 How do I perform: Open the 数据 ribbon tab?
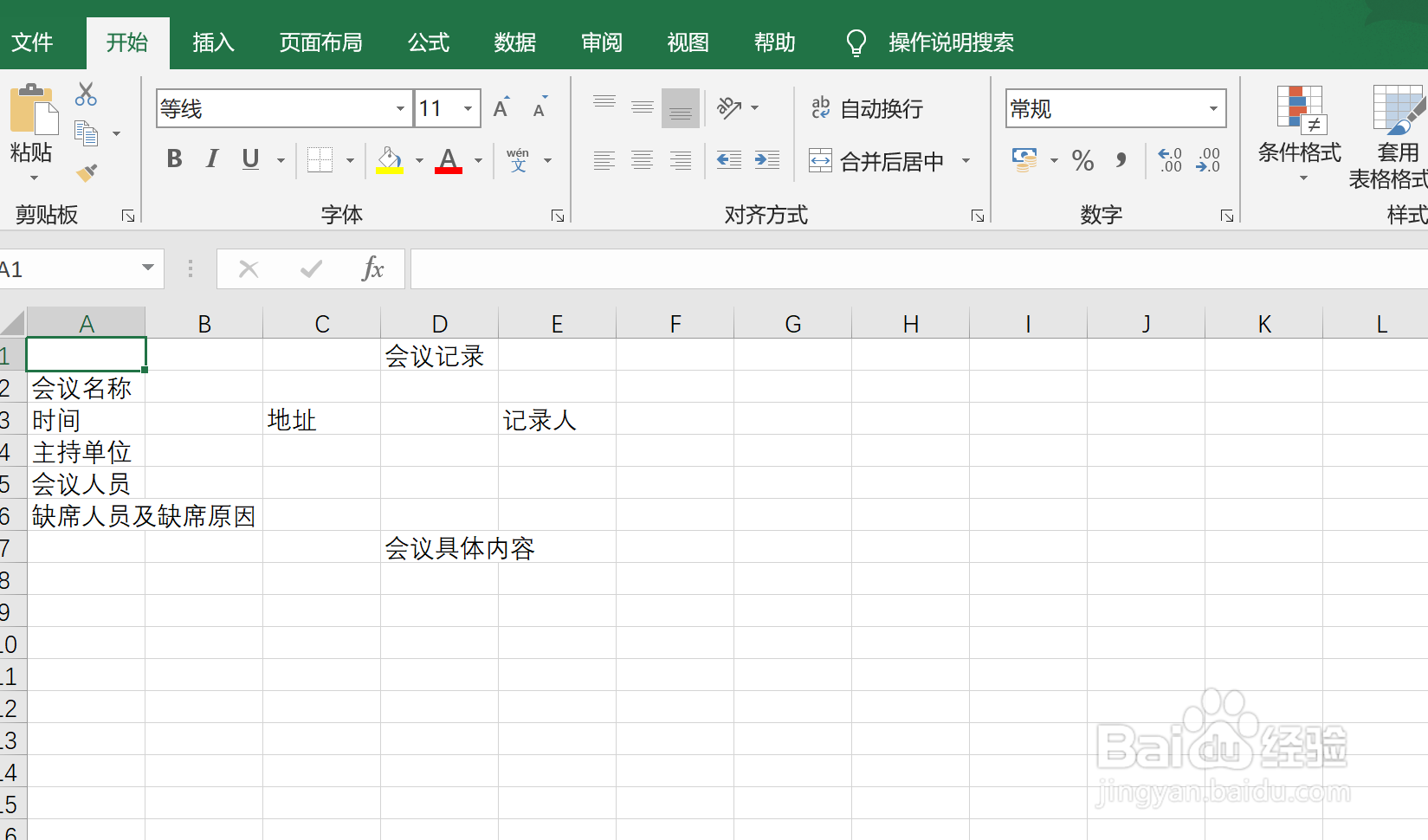click(514, 42)
